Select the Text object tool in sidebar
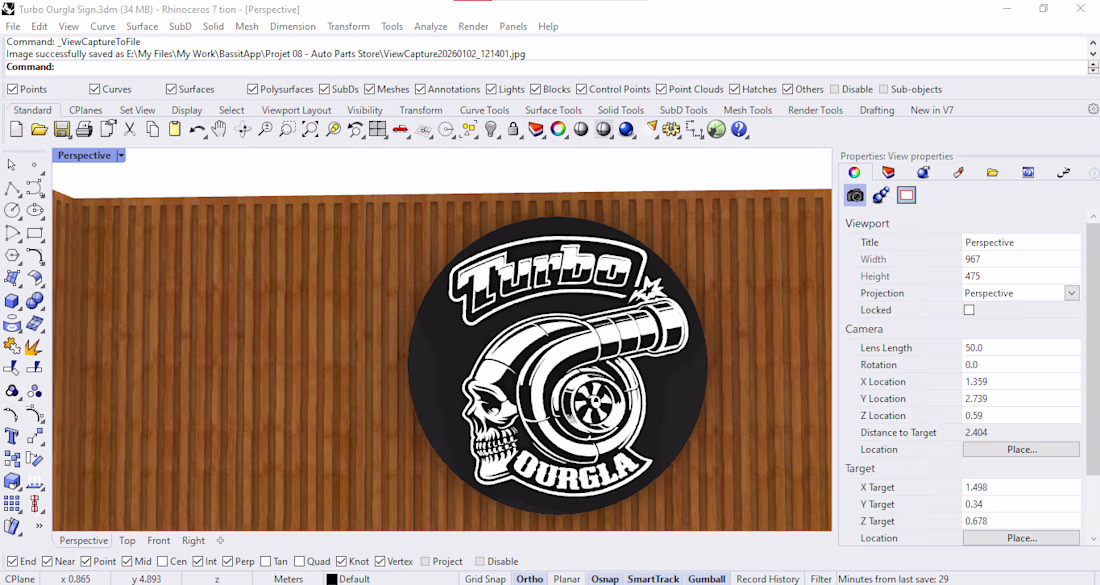 (x=12, y=437)
